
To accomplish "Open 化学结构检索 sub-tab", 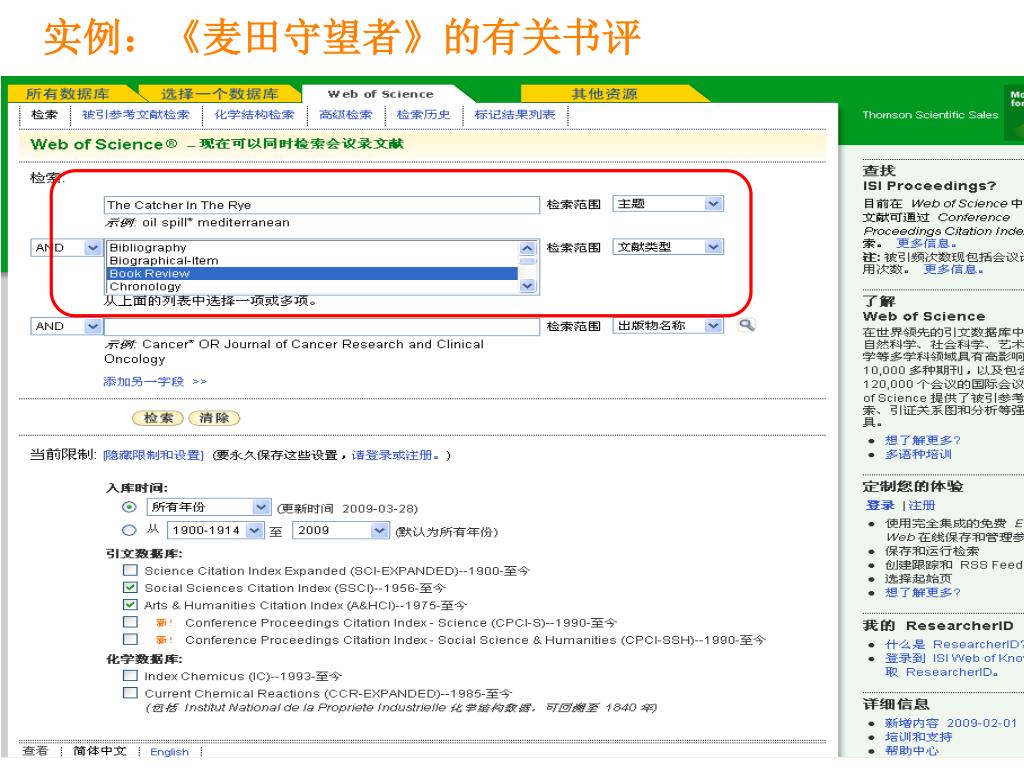I will tap(254, 115).
